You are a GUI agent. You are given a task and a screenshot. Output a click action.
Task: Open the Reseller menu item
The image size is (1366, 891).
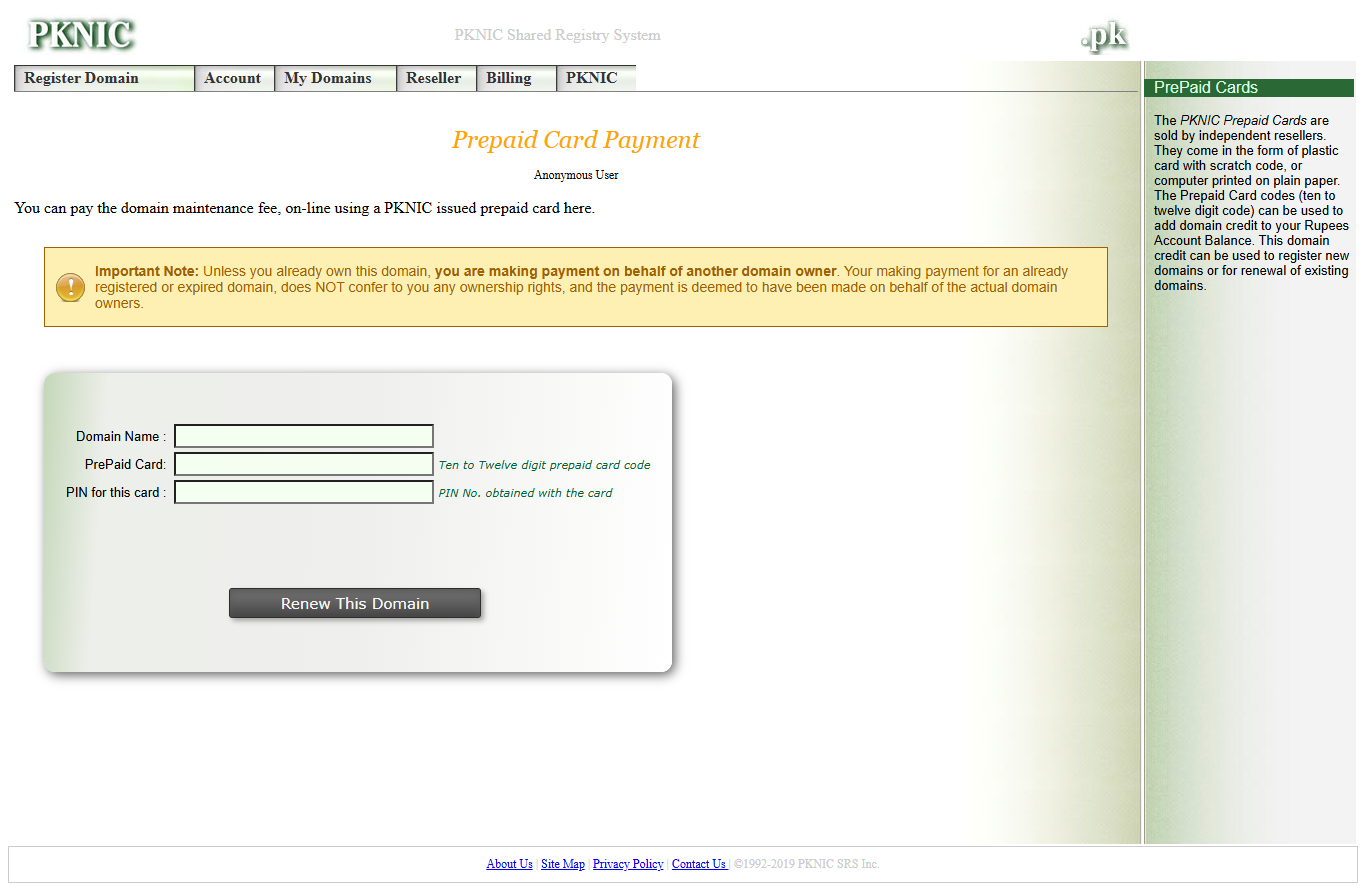tap(434, 78)
